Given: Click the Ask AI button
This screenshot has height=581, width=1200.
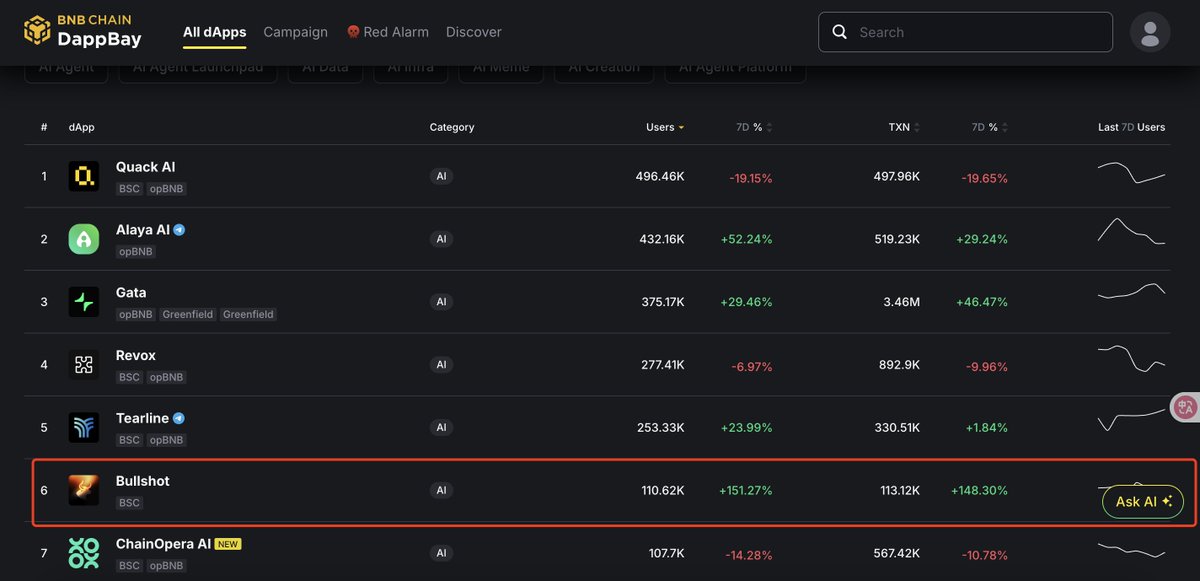Looking at the screenshot, I should 1143,501.
